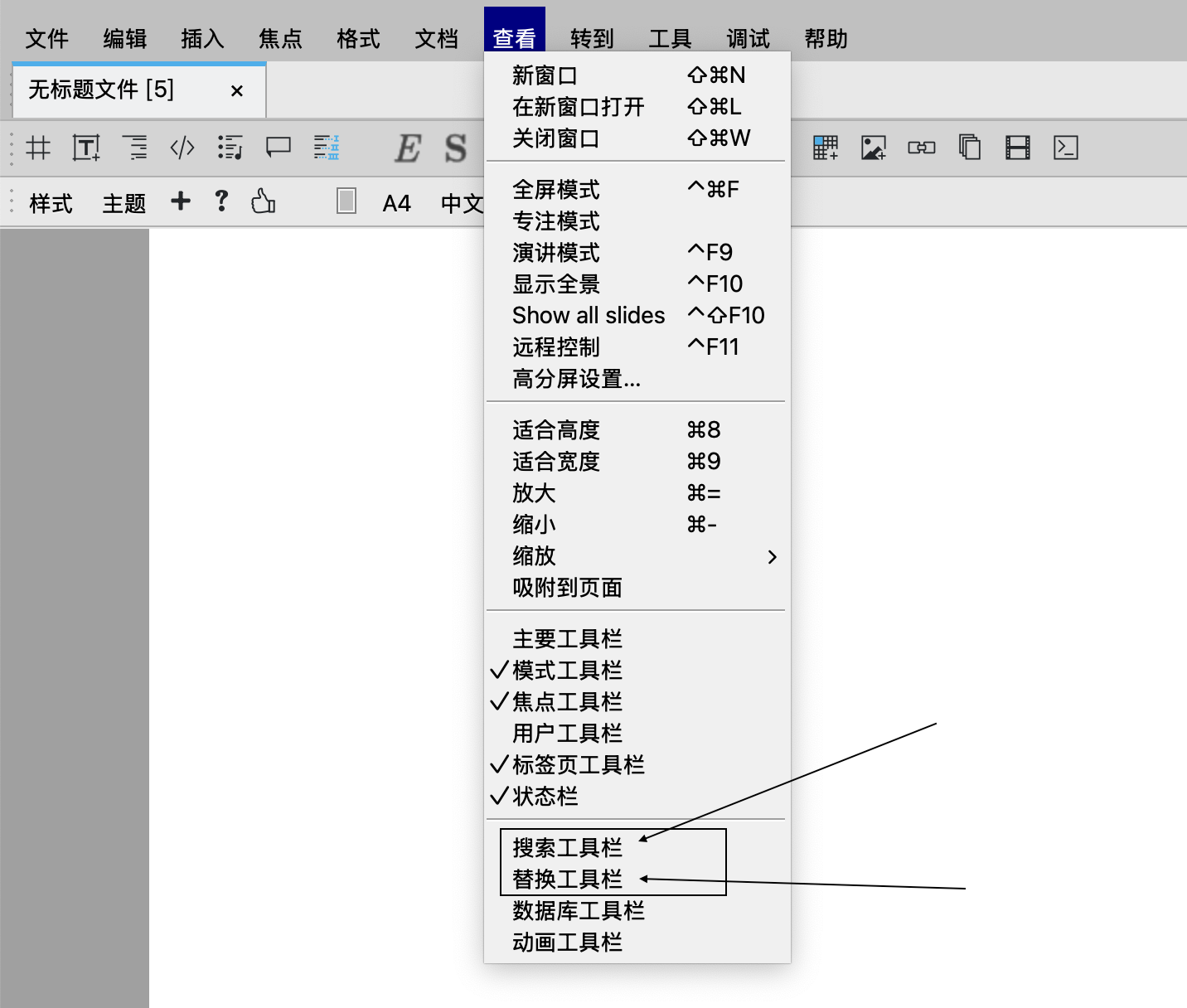Click the thumbs-up icon in focus toolbar

tap(263, 201)
